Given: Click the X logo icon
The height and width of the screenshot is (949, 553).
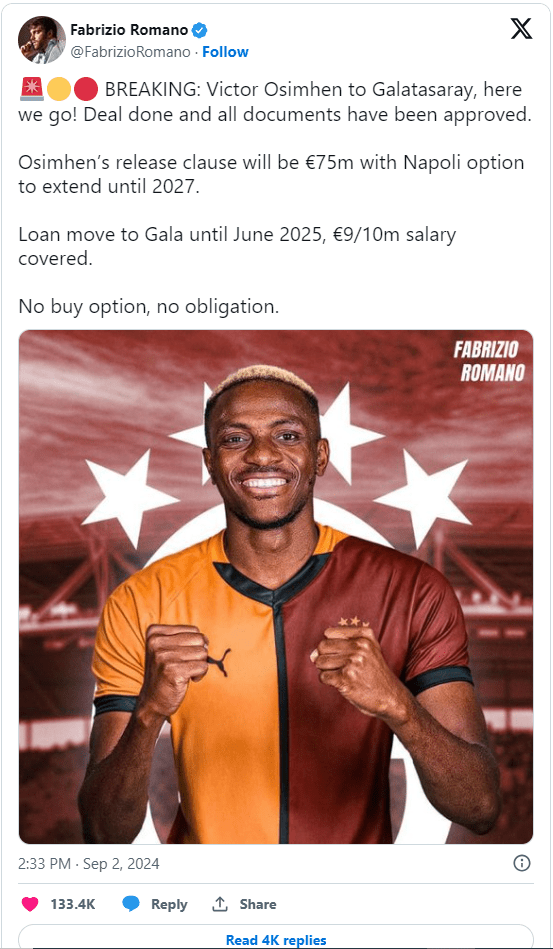Looking at the screenshot, I should click(x=521, y=28).
